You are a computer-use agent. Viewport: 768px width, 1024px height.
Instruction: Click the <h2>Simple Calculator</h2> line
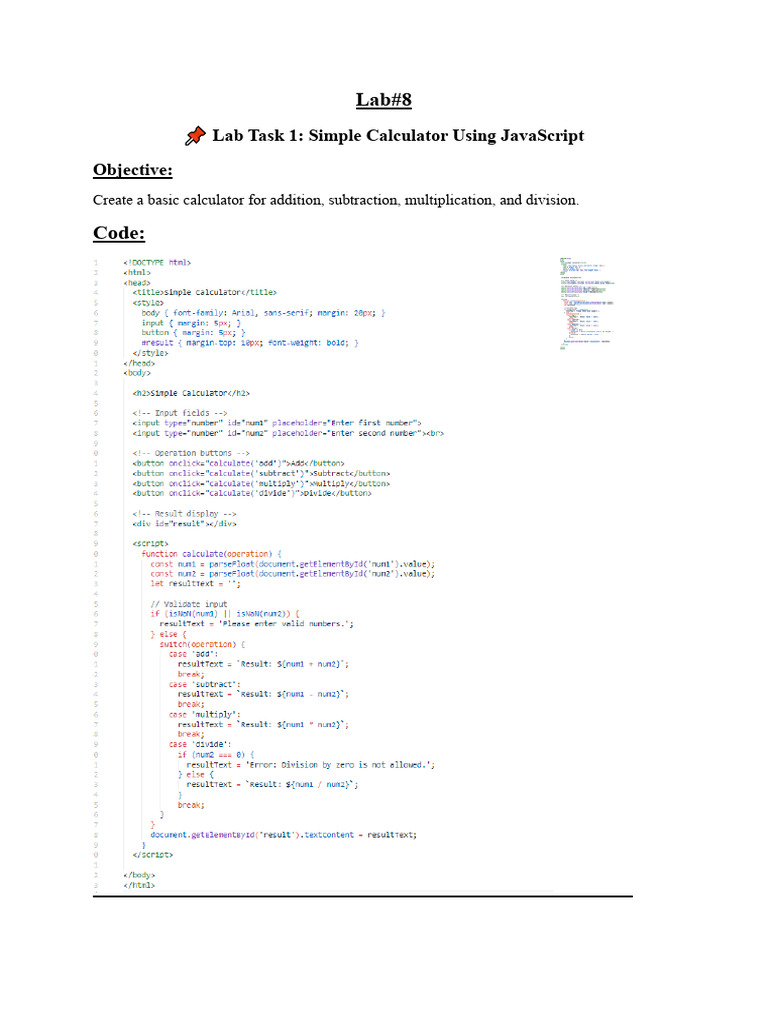pos(191,393)
